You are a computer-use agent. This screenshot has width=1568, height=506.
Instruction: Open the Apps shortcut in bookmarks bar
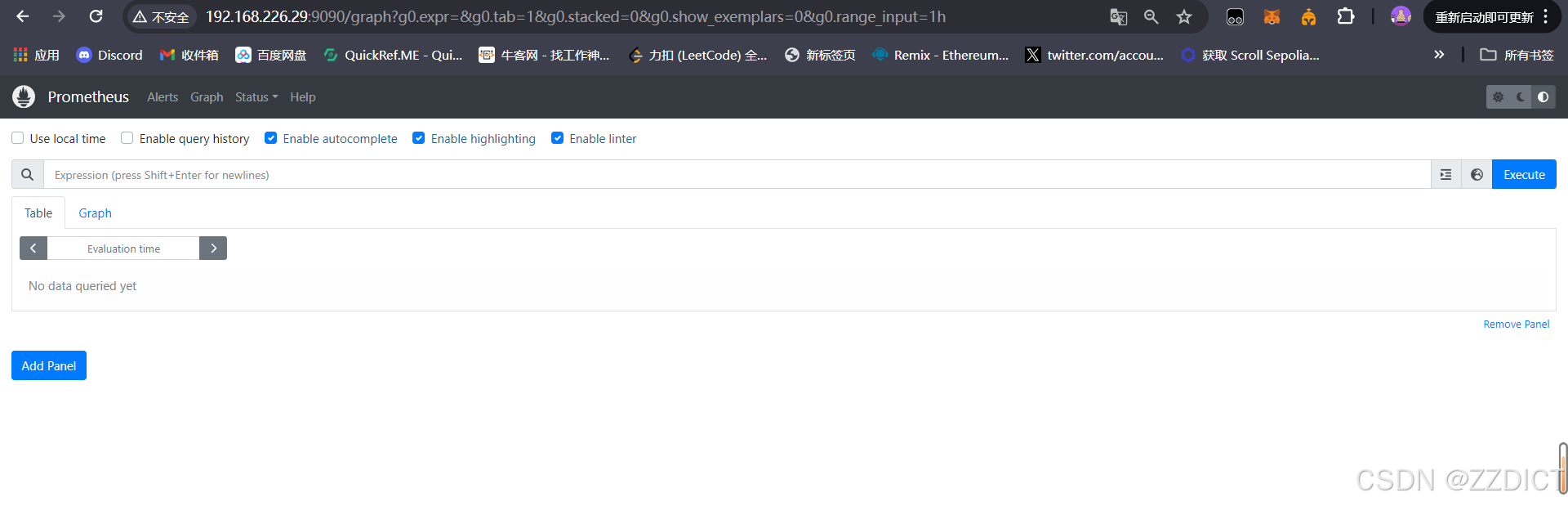pos(37,55)
